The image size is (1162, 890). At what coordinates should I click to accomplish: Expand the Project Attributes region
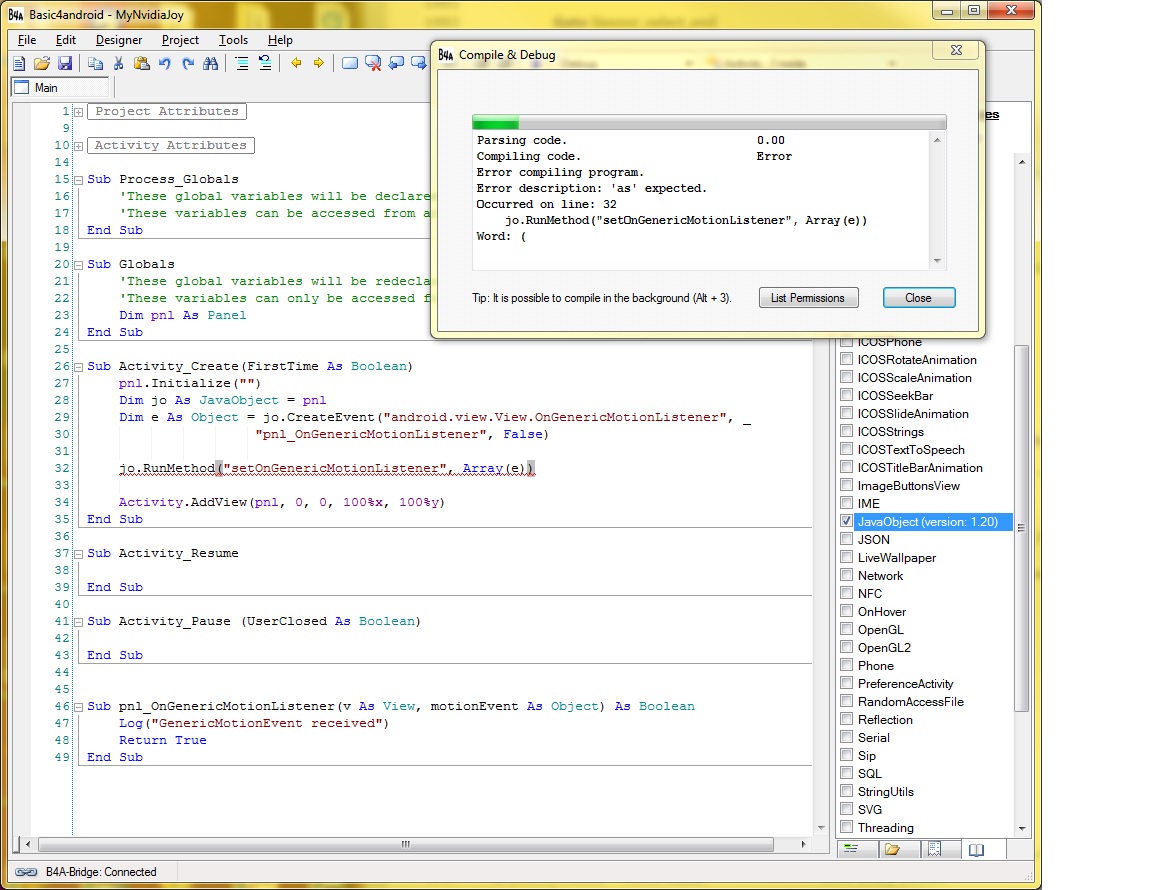(79, 112)
